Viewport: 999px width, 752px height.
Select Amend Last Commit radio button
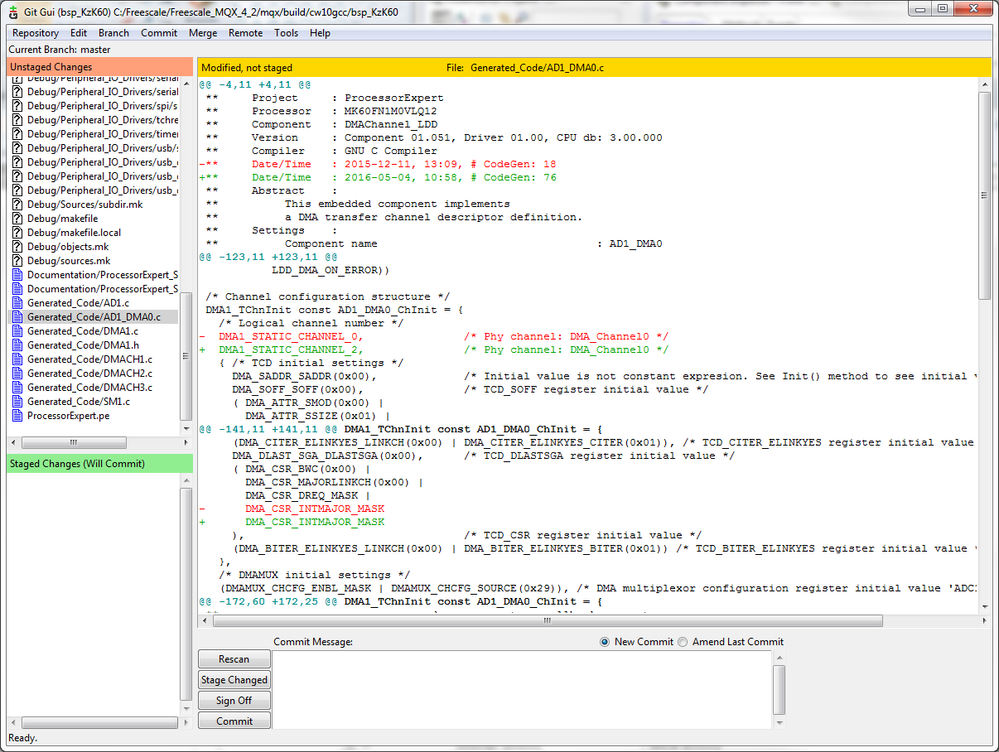[682, 642]
